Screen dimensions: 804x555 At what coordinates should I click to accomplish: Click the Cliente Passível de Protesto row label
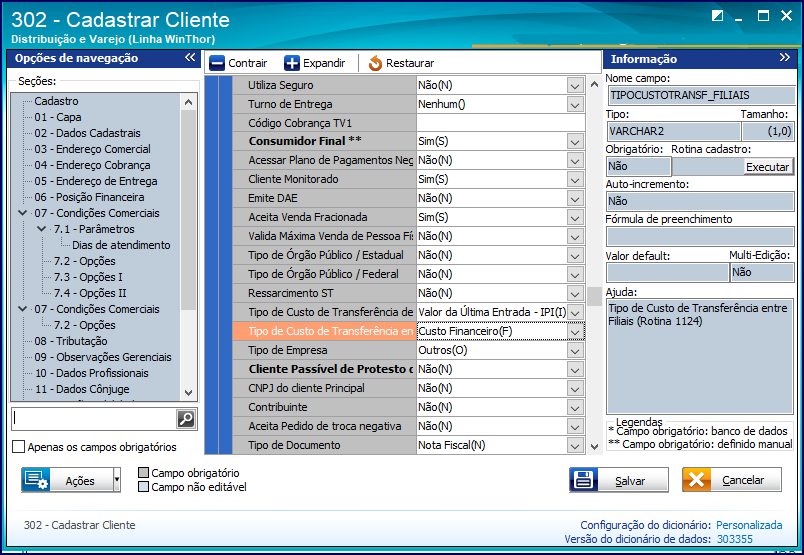pos(331,369)
